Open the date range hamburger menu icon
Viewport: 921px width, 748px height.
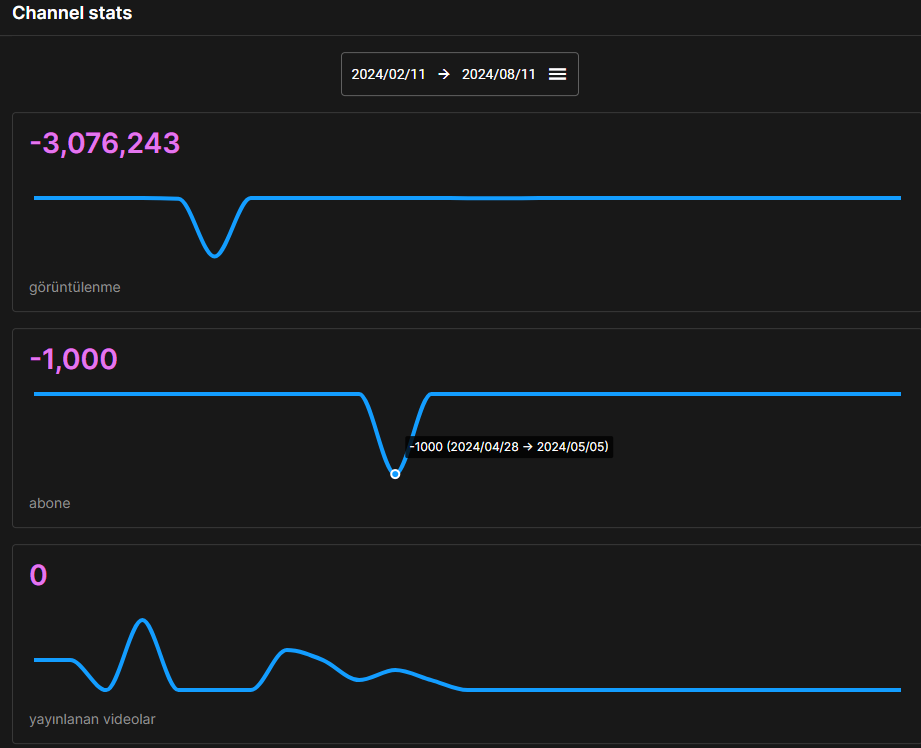pyautogui.click(x=557, y=74)
